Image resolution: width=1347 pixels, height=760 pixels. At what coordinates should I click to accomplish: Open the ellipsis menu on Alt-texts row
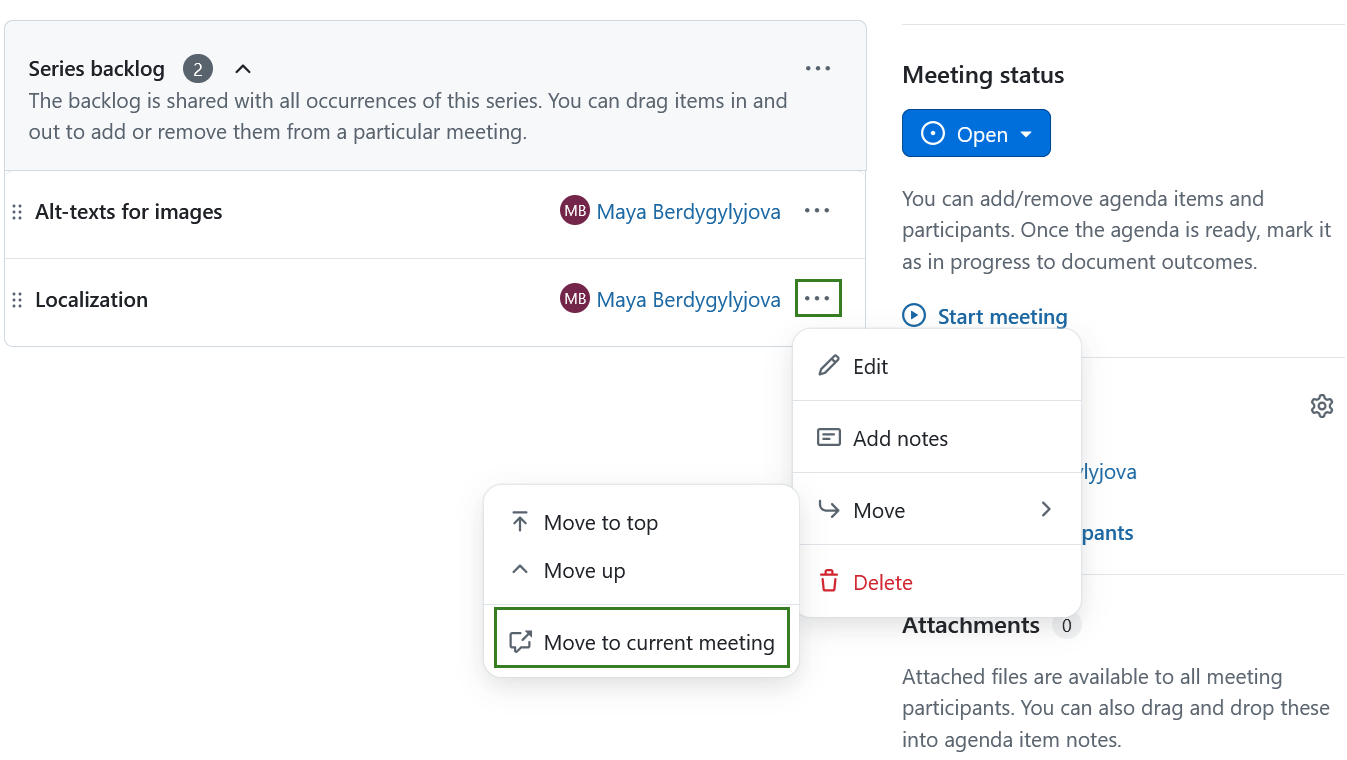(x=817, y=211)
